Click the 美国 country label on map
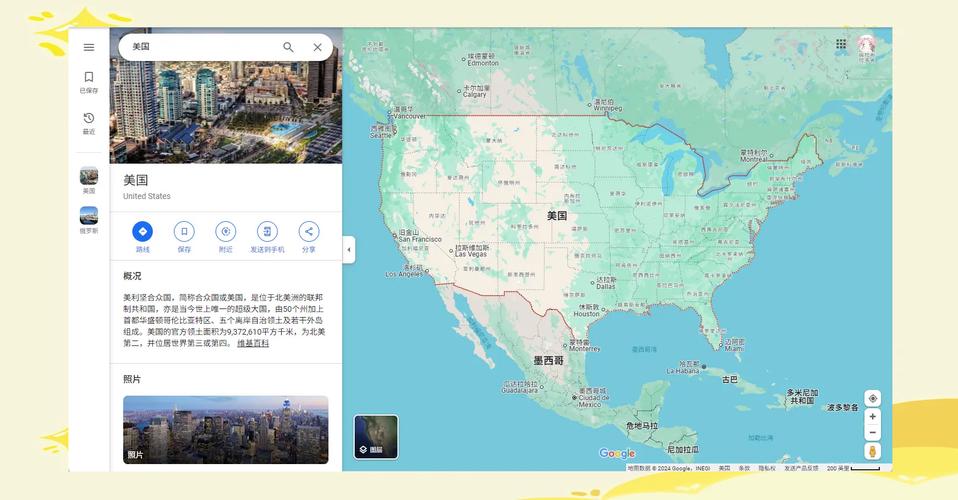958x500 pixels. [557, 216]
